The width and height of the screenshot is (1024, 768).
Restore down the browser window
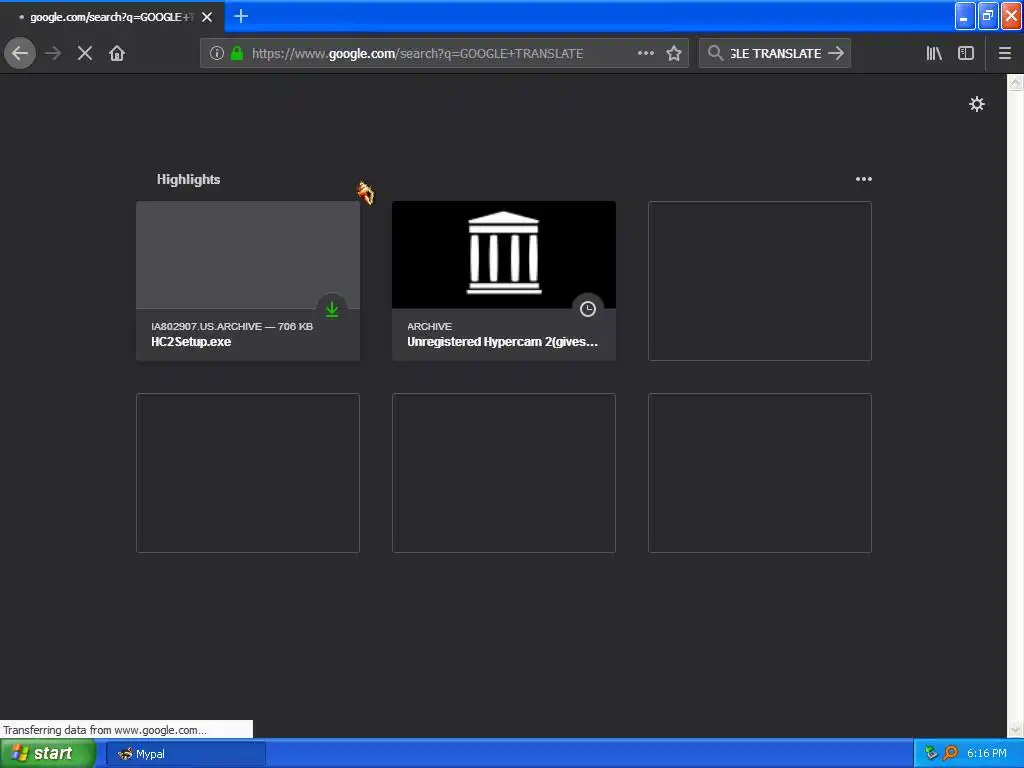click(987, 16)
